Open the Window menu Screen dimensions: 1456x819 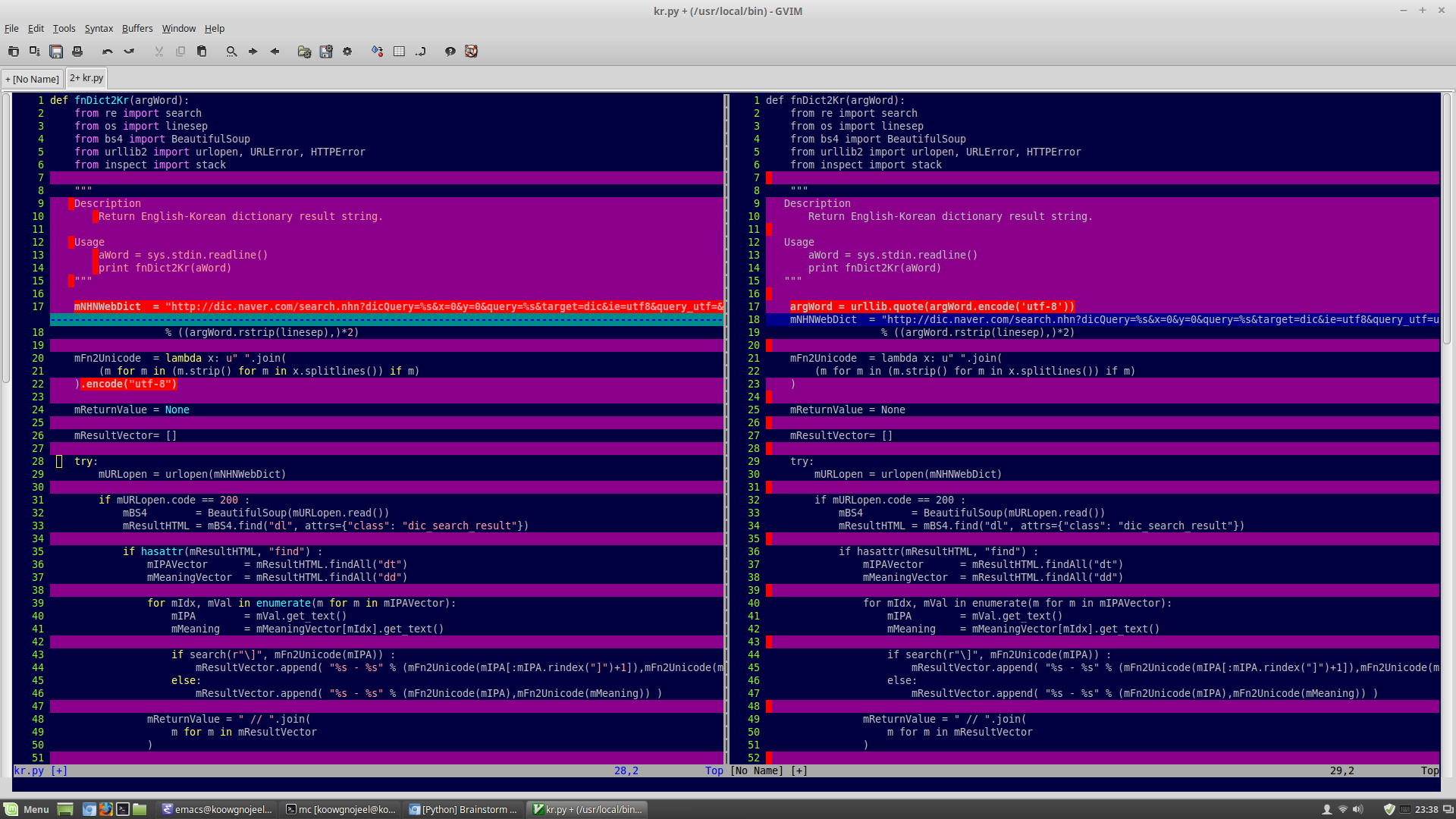(x=179, y=28)
